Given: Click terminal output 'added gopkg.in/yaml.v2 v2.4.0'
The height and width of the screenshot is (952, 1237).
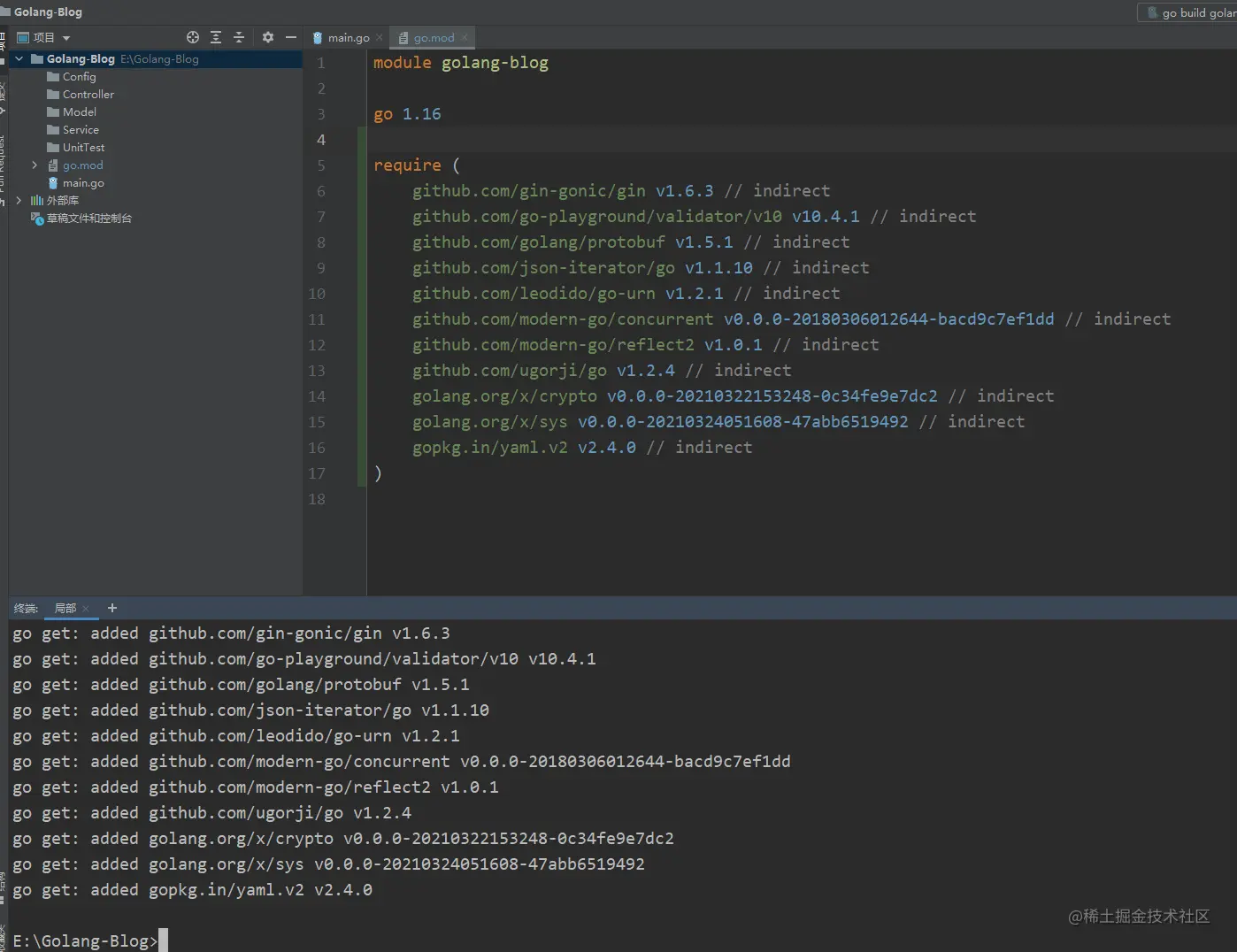Looking at the screenshot, I should pos(231,890).
